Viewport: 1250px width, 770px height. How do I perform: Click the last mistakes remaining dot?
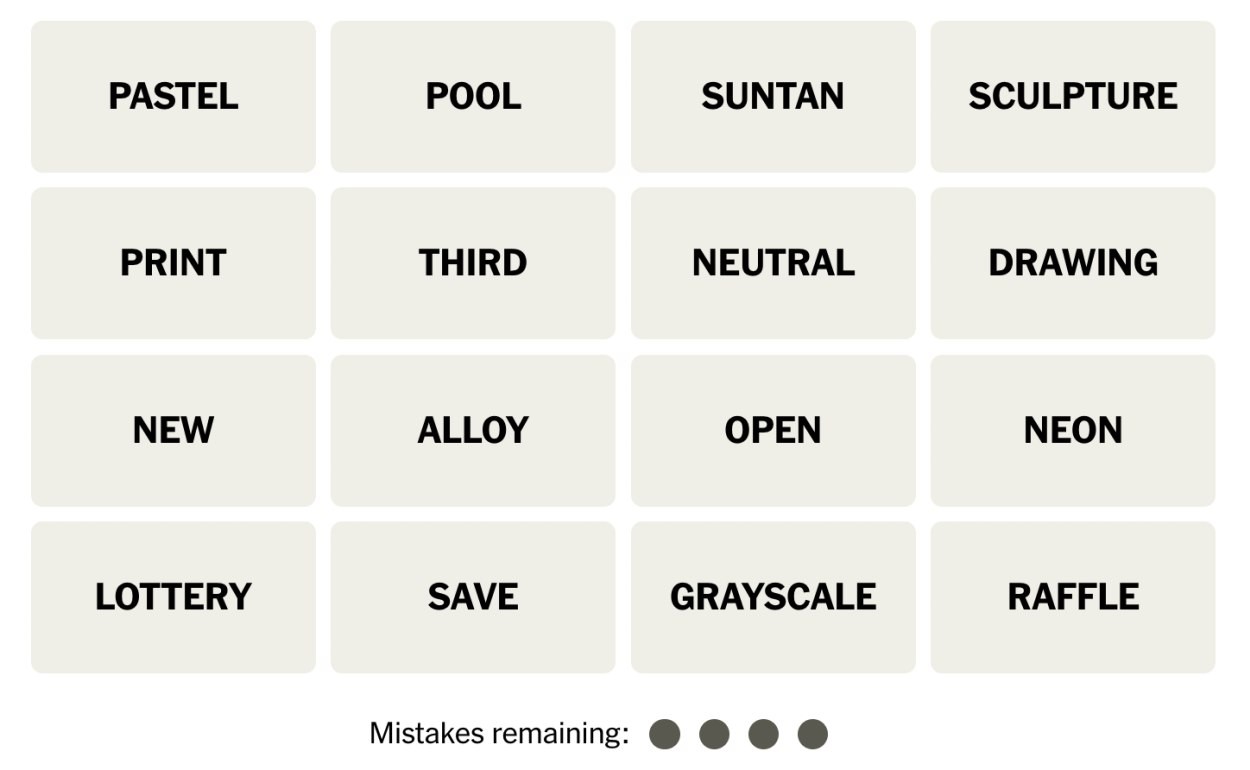tap(813, 734)
